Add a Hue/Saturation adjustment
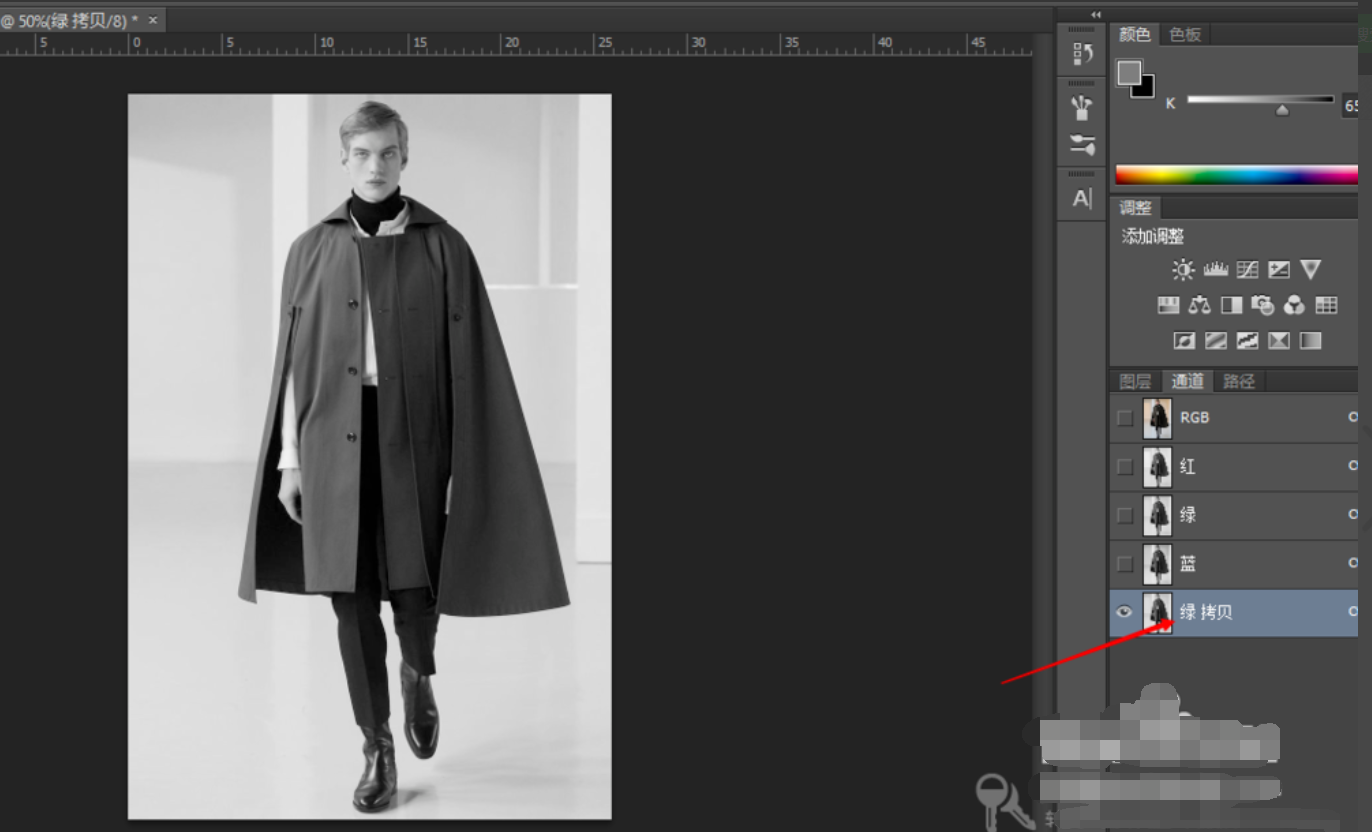The image size is (1372, 832). point(1168,305)
